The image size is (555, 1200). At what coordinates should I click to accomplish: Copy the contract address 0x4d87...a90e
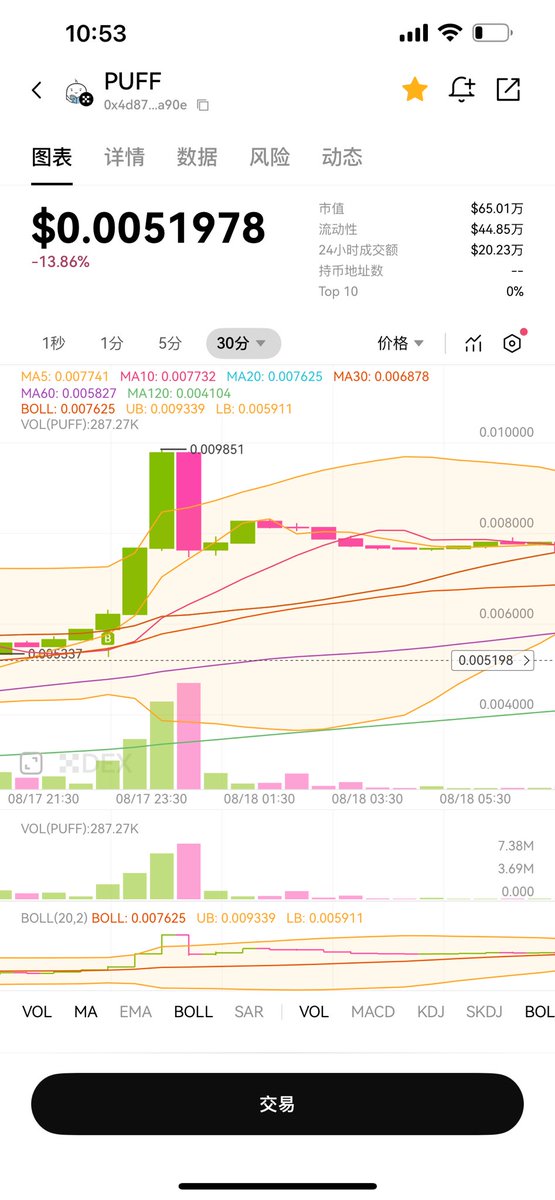click(x=203, y=105)
